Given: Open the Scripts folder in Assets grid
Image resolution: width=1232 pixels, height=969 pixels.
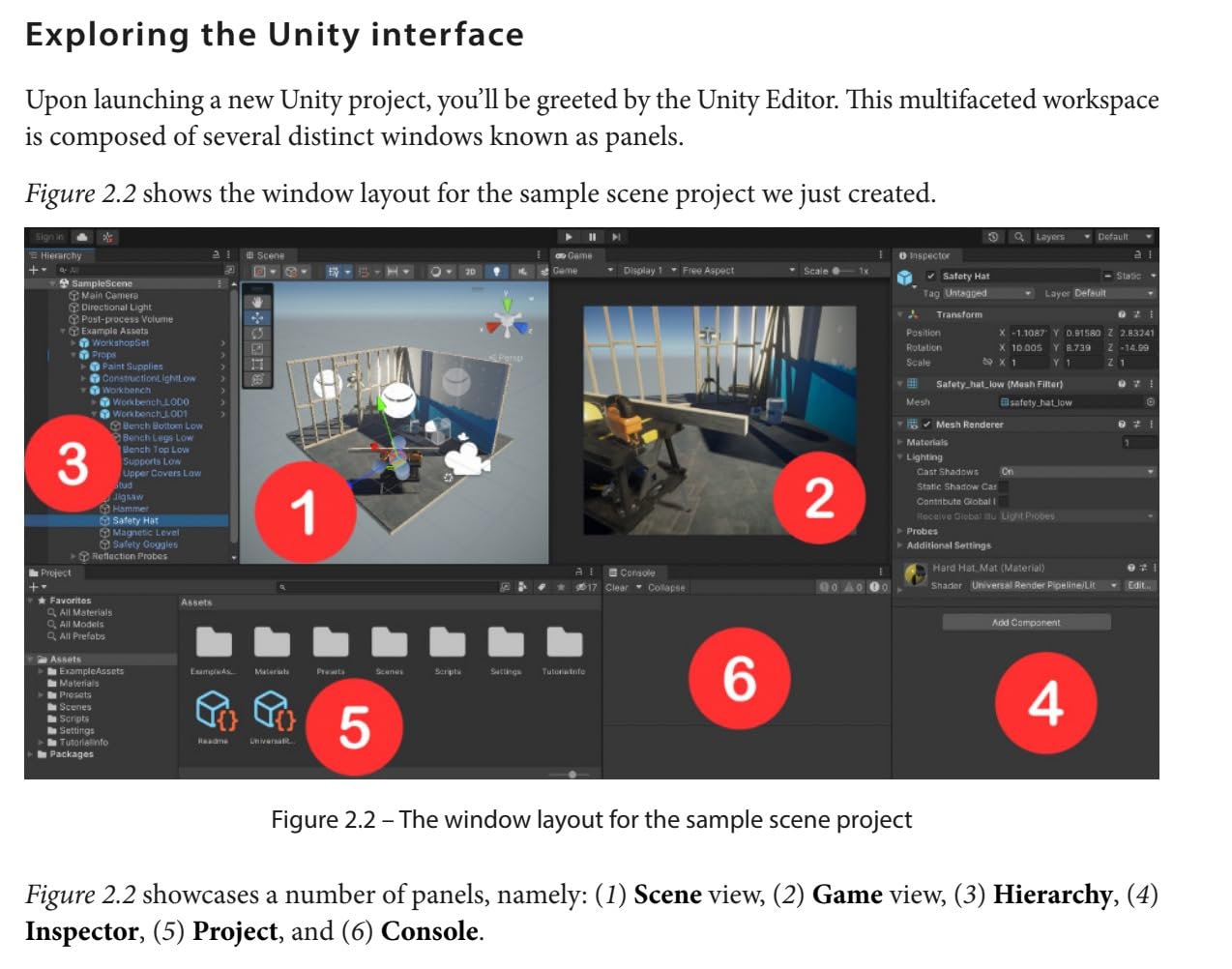Looking at the screenshot, I should click(x=448, y=649).
